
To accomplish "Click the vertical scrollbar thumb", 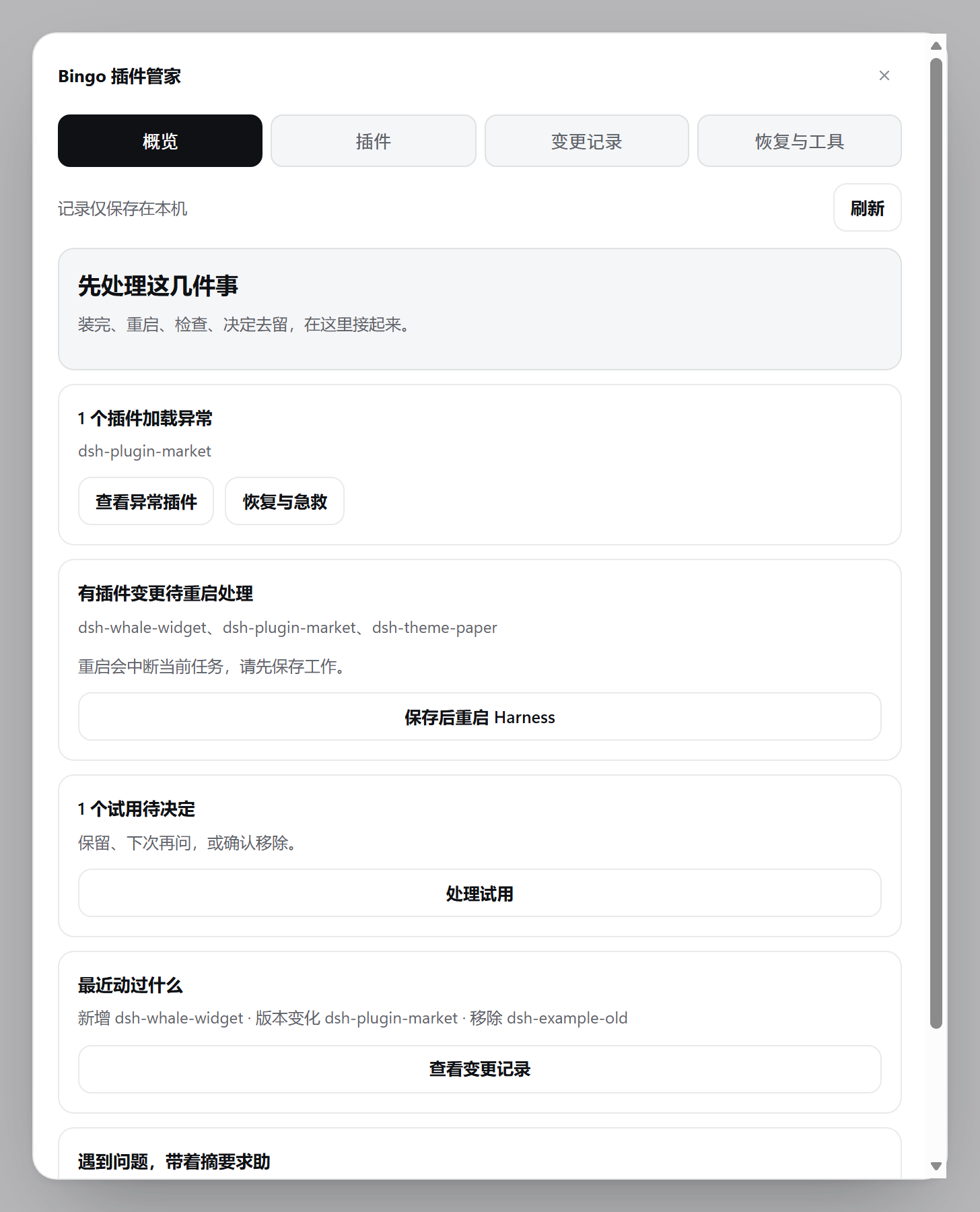I will click(936, 543).
